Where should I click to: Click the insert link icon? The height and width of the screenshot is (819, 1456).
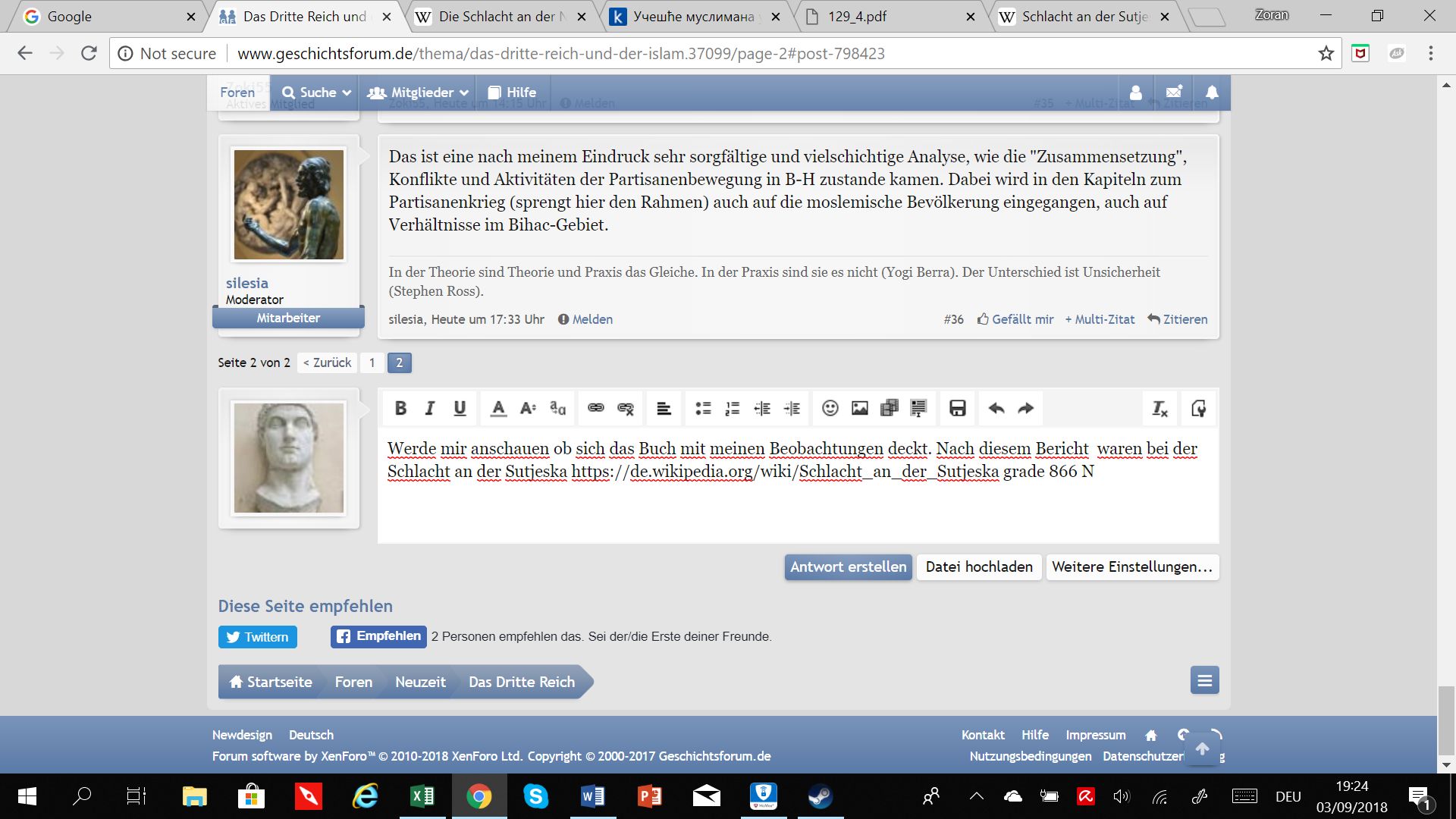(596, 409)
